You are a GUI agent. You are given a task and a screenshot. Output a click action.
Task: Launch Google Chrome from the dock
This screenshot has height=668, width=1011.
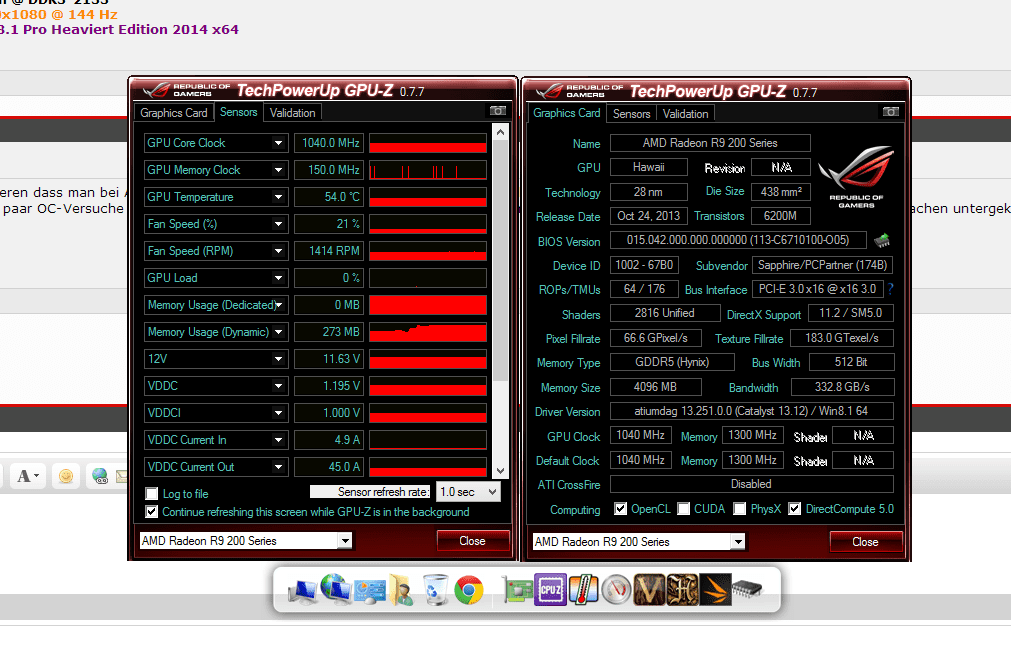pos(469,590)
